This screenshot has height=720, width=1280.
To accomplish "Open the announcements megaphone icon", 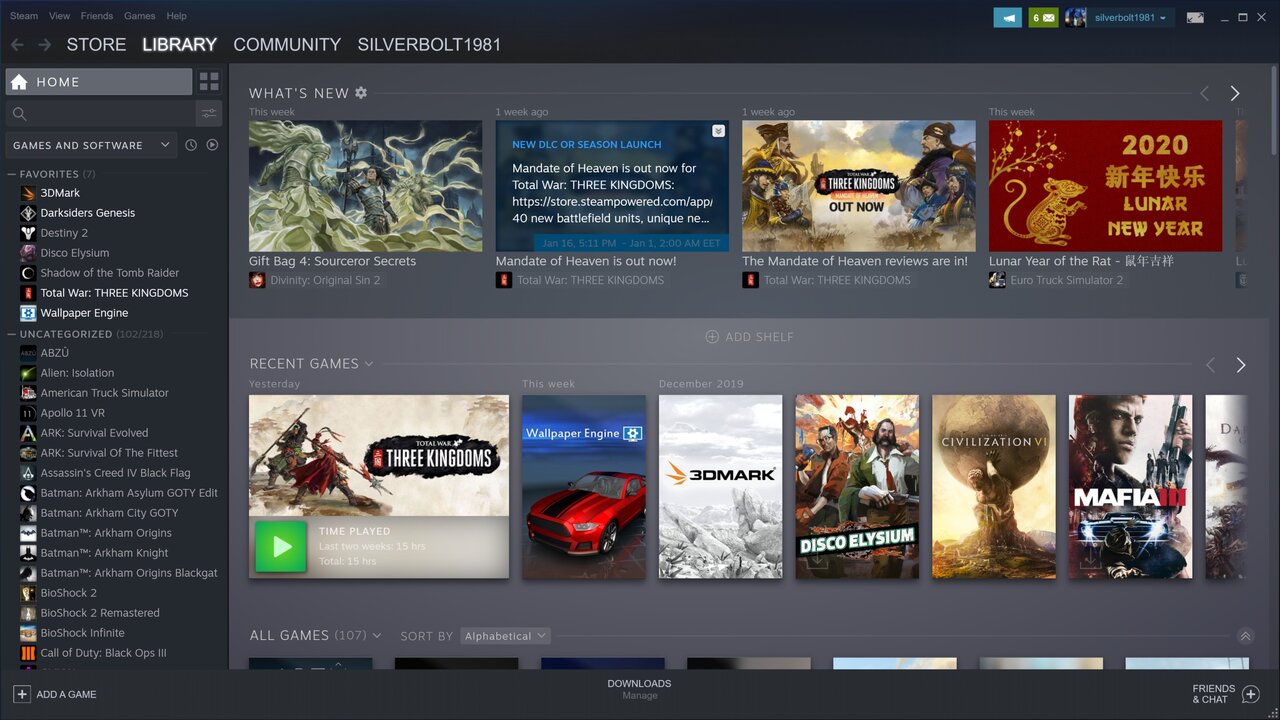I will (x=1008, y=17).
